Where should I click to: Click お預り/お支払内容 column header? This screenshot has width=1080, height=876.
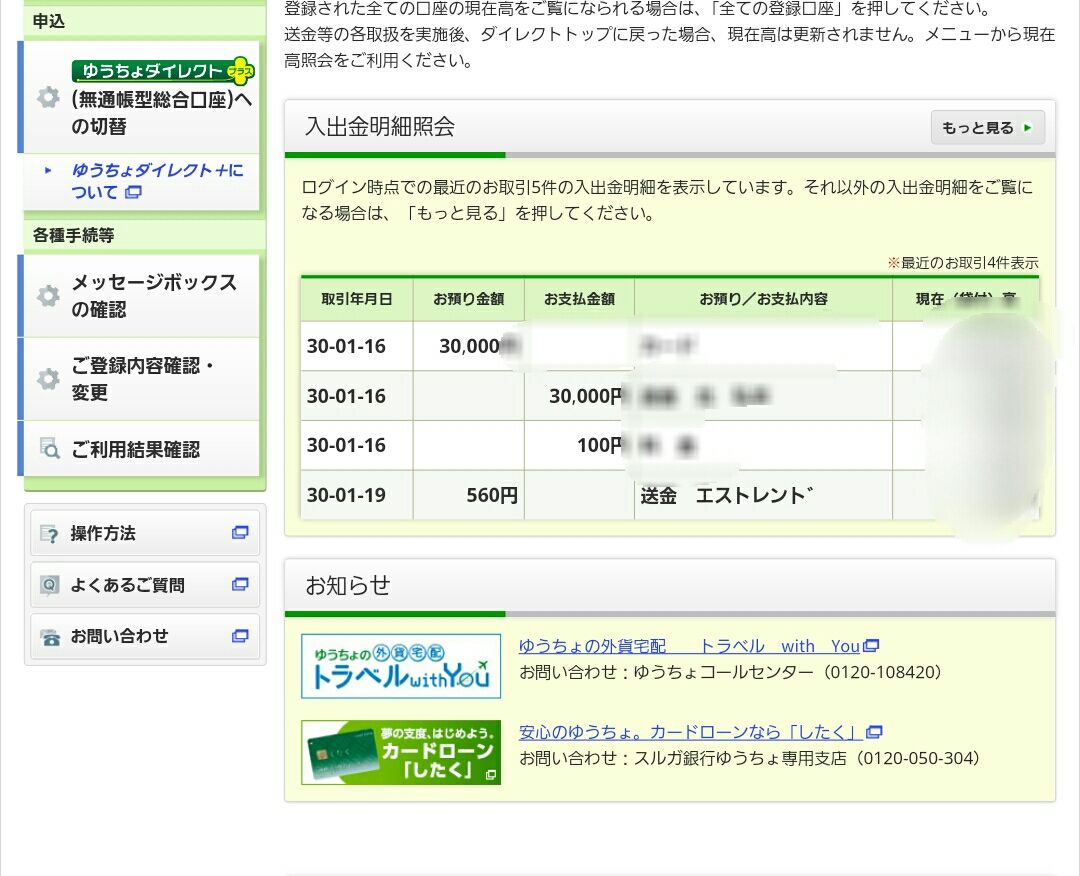coord(763,299)
